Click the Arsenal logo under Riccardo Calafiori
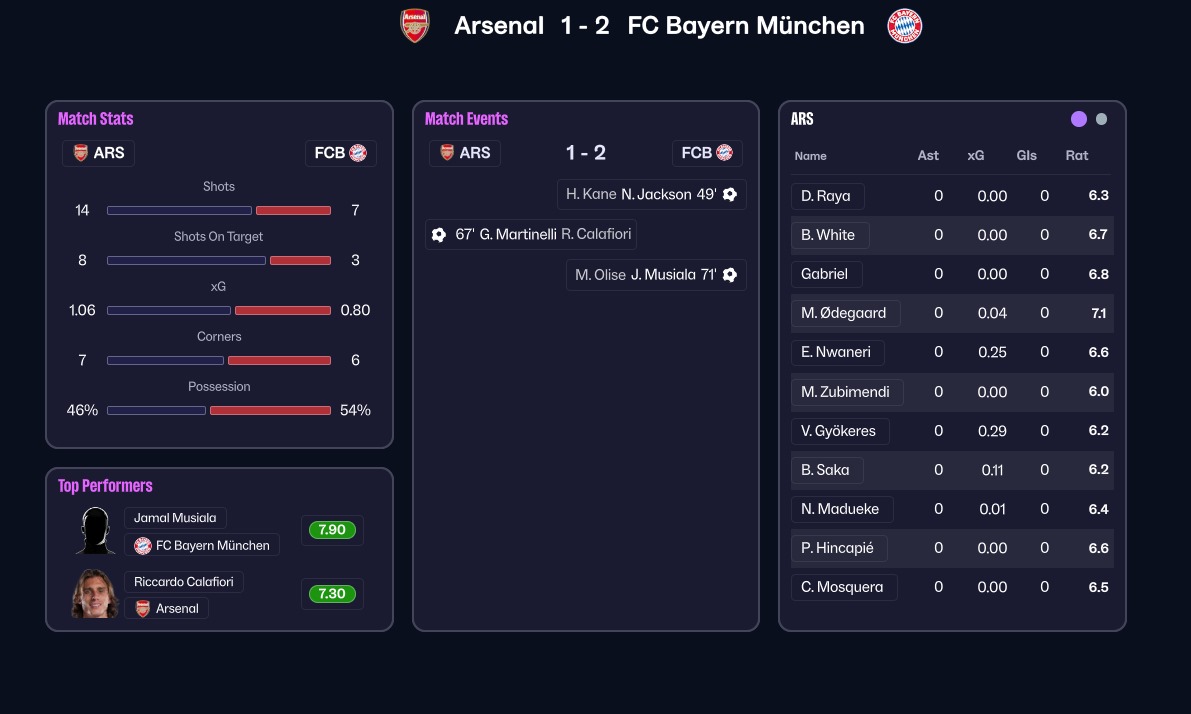The height and width of the screenshot is (714, 1191). [x=143, y=609]
